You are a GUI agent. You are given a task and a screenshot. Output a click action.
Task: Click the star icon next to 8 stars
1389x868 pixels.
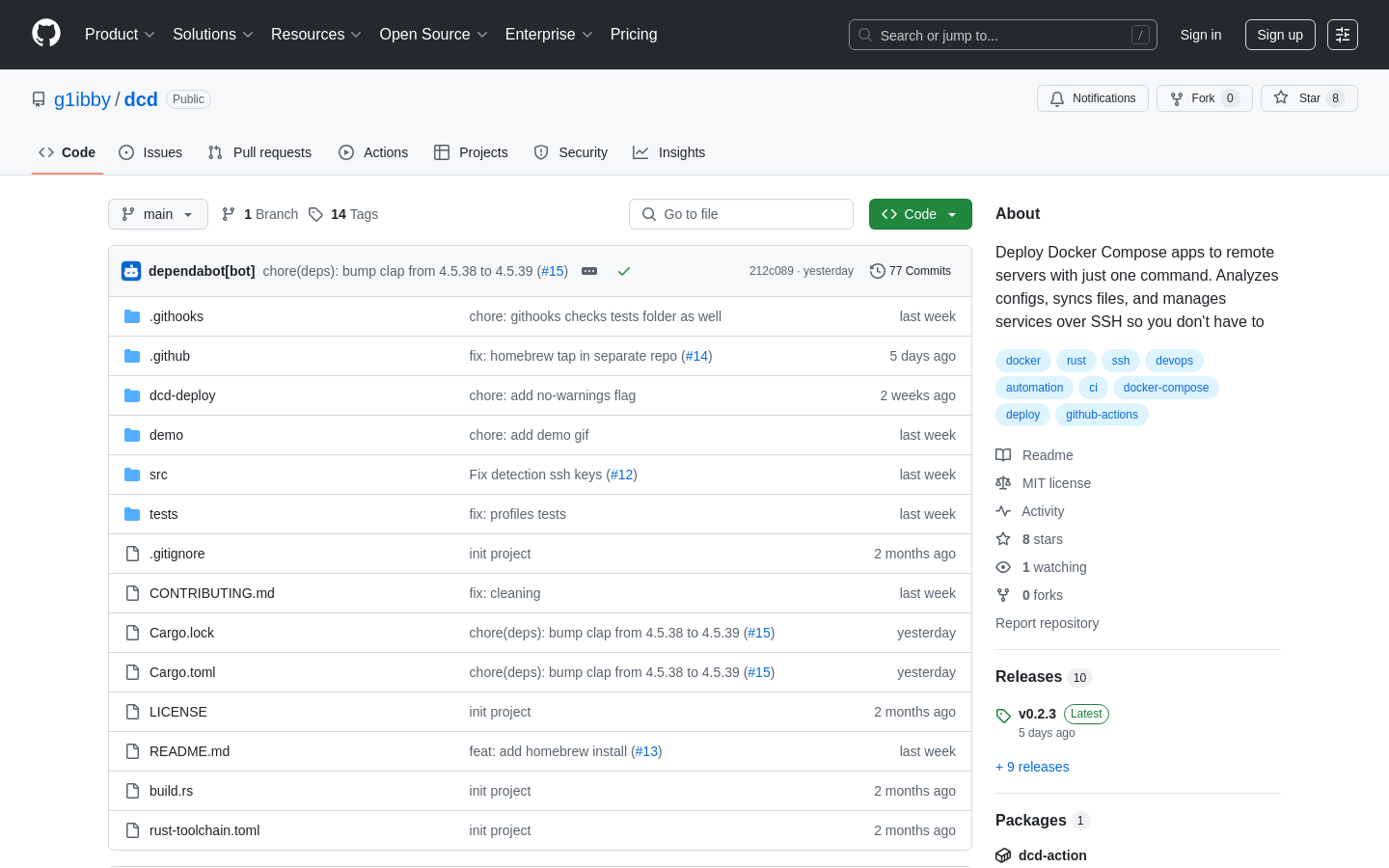1003,539
